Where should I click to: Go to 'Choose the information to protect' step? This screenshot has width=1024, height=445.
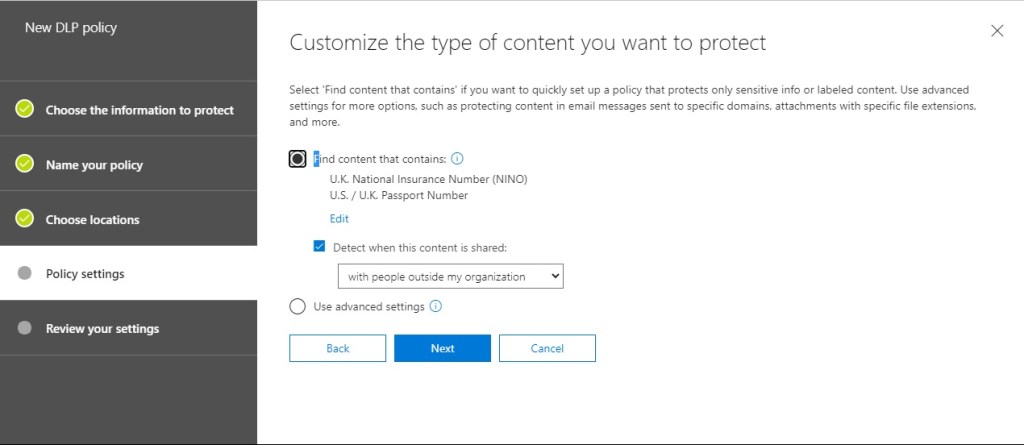click(139, 110)
